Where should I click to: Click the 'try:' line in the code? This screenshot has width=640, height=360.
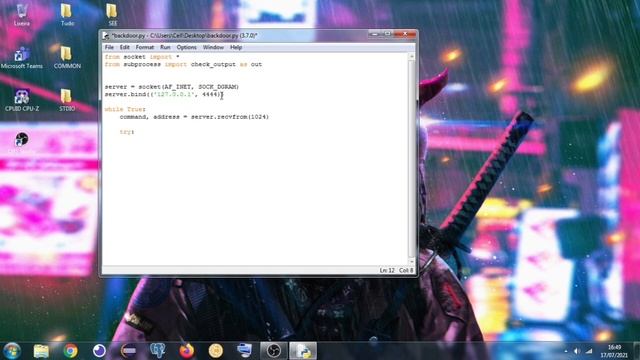pyautogui.click(x=127, y=132)
